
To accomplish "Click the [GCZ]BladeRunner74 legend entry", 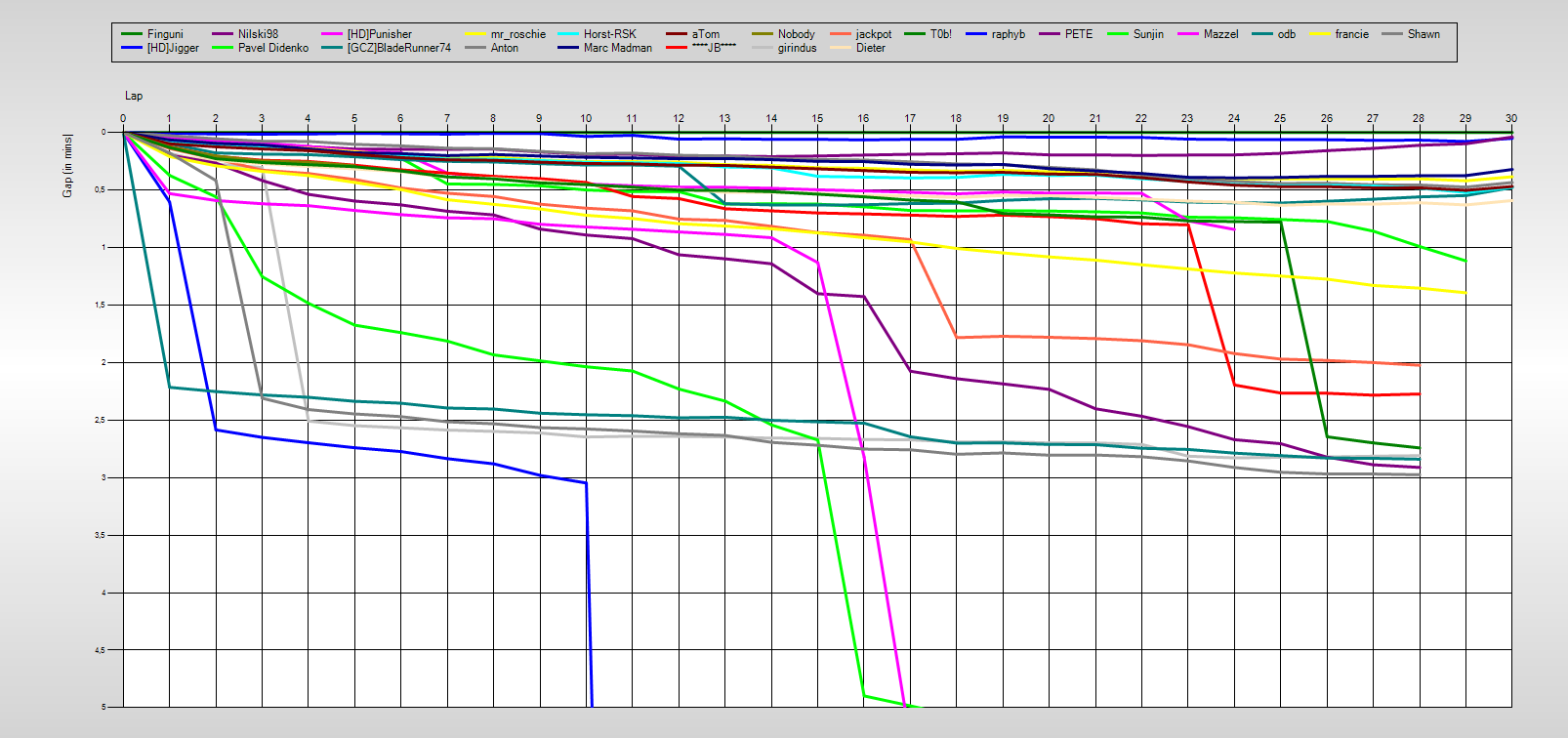I will pos(398,48).
